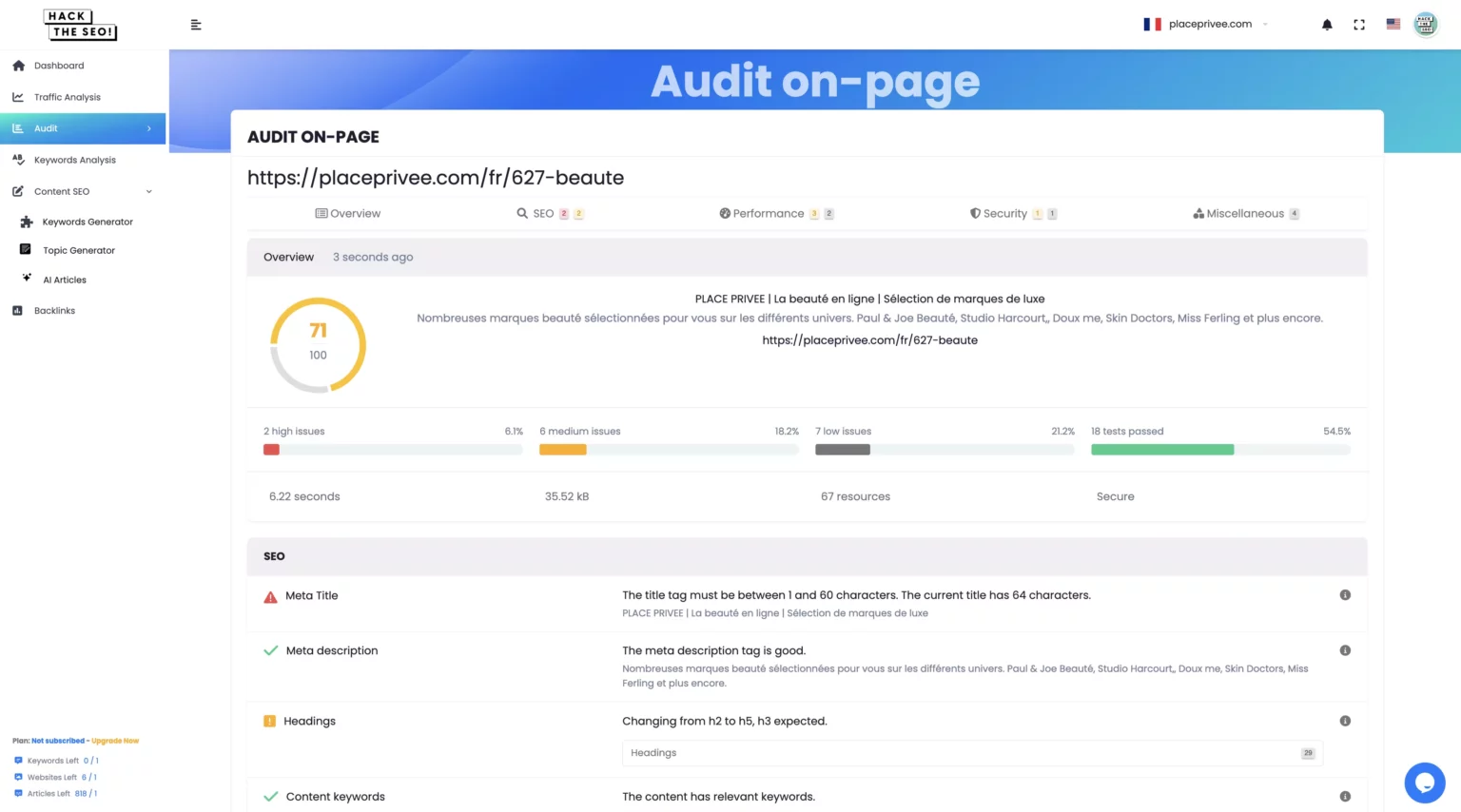Open the Backlinks section
This screenshot has width=1461, height=812.
coord(54,310)
